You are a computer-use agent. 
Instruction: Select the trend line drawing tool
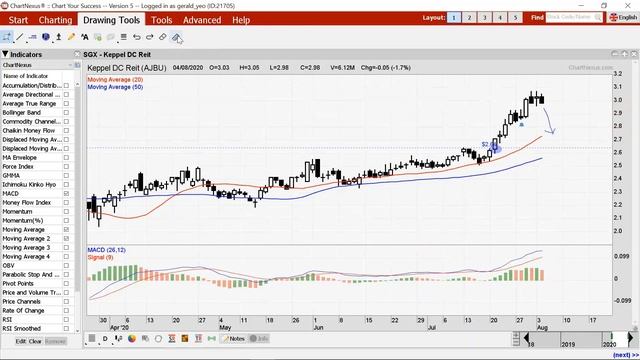coord(20,37)
